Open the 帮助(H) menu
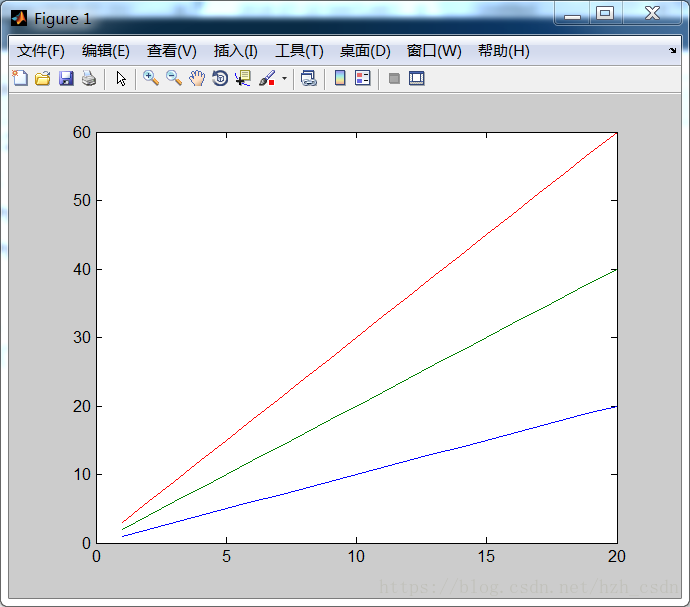Viewport: 690px width, 607px height. tap(504, 51)
